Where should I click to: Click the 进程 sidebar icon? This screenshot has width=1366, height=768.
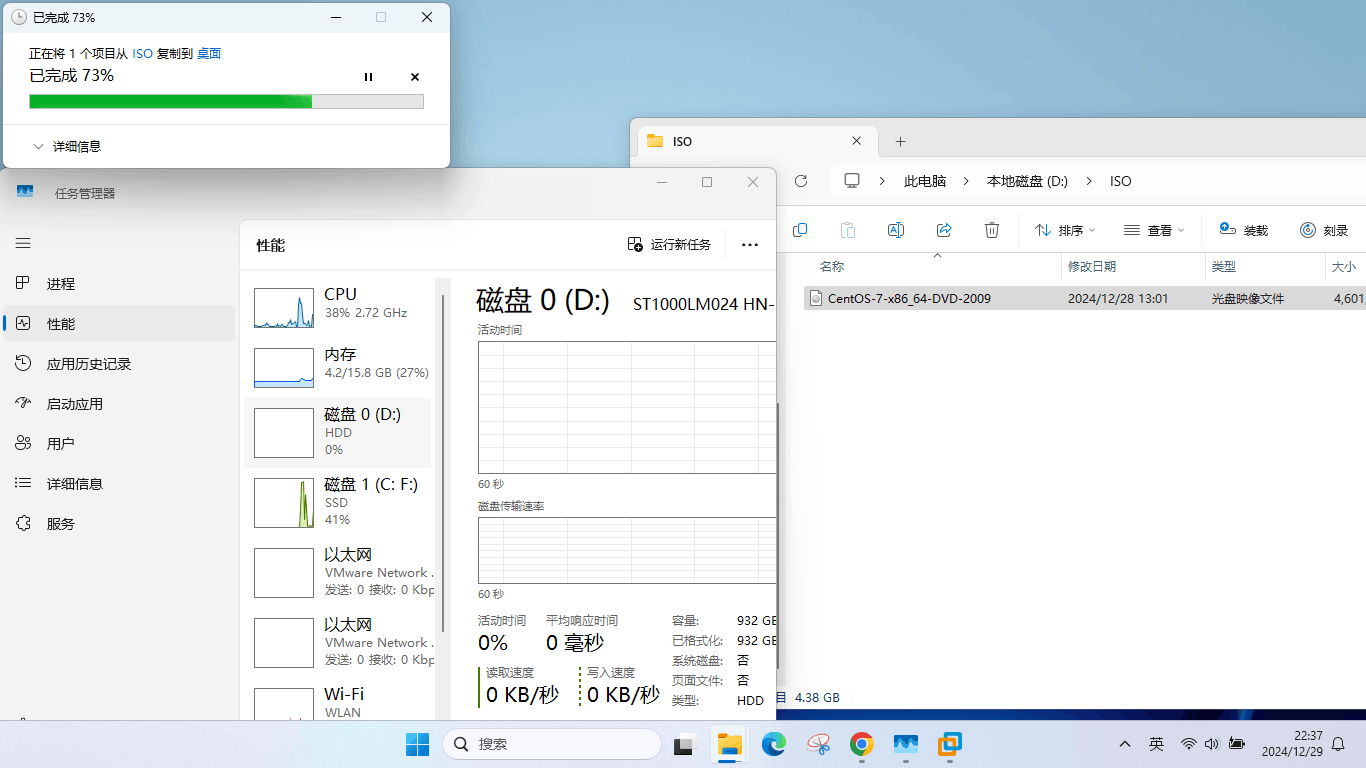tap(23, 284)
